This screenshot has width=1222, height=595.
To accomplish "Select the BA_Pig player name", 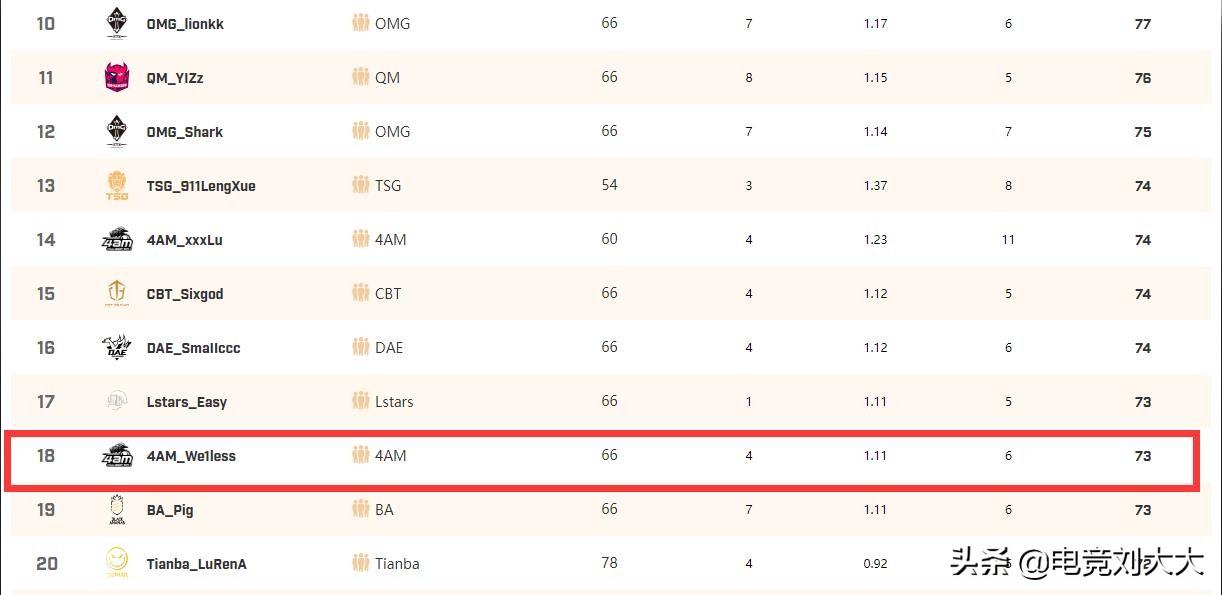I will pyautogui.click(x=170, y=510).
